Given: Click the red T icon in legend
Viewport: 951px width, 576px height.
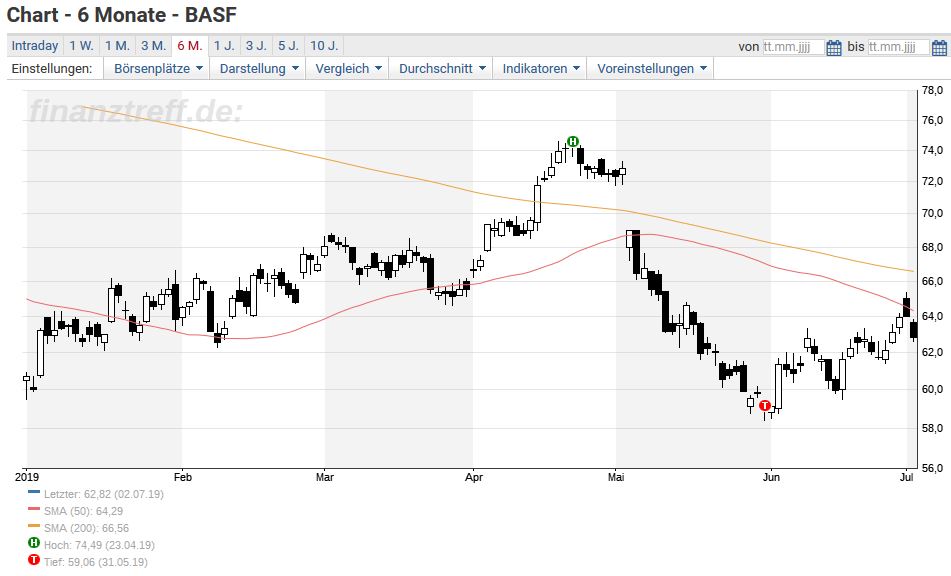Looking at the screenshot, I should click(x=34, y=561).
